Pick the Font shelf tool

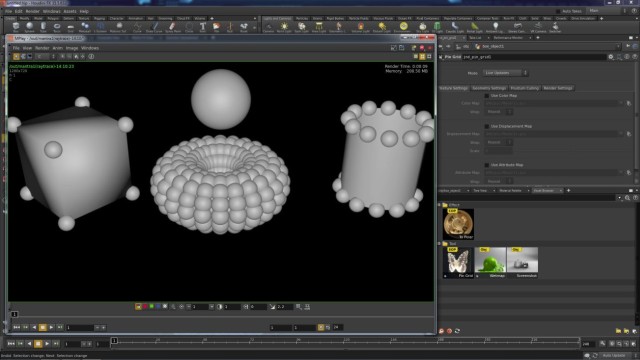coord(202,27)
